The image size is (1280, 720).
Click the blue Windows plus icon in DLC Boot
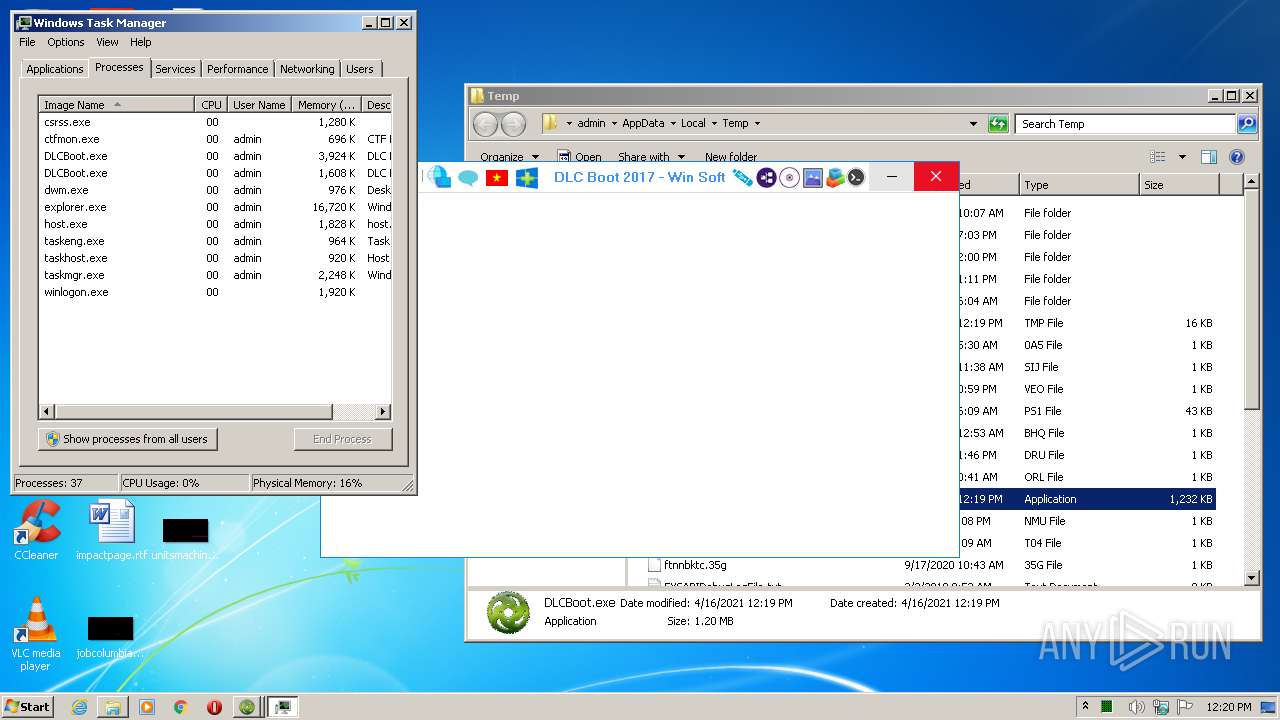coord(527,178)
